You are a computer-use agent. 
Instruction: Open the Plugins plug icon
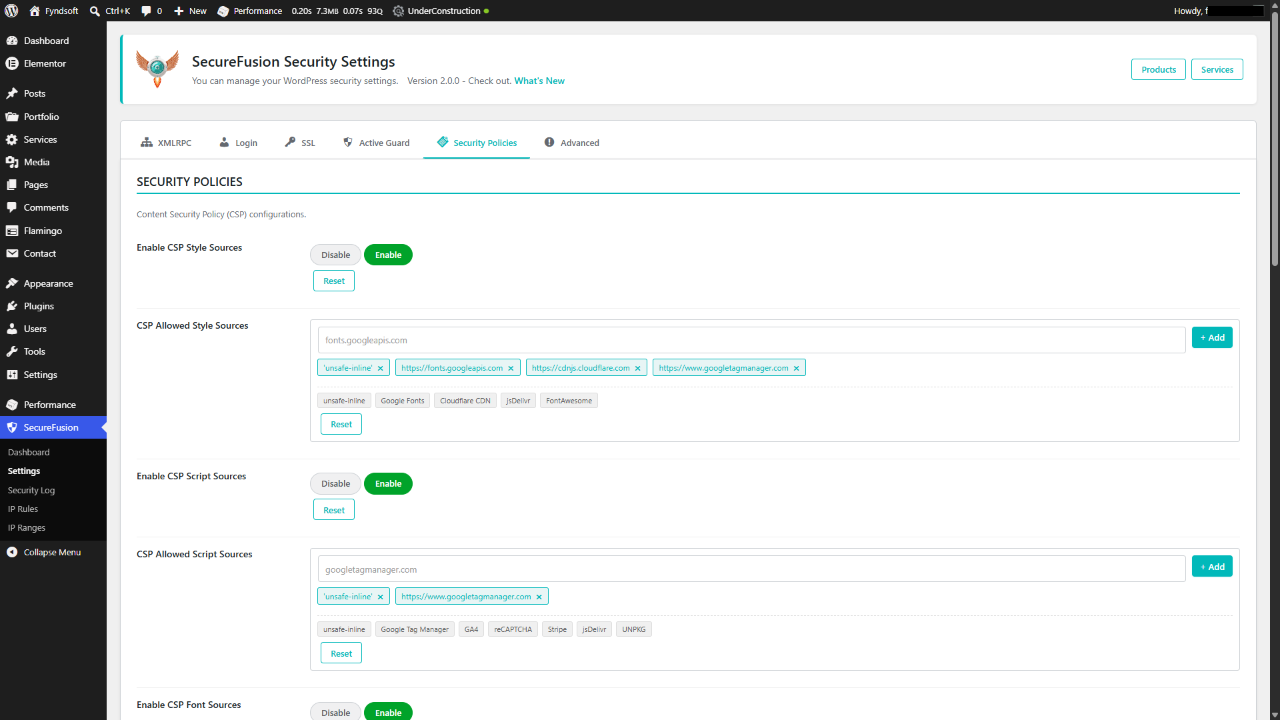(12, 306)
